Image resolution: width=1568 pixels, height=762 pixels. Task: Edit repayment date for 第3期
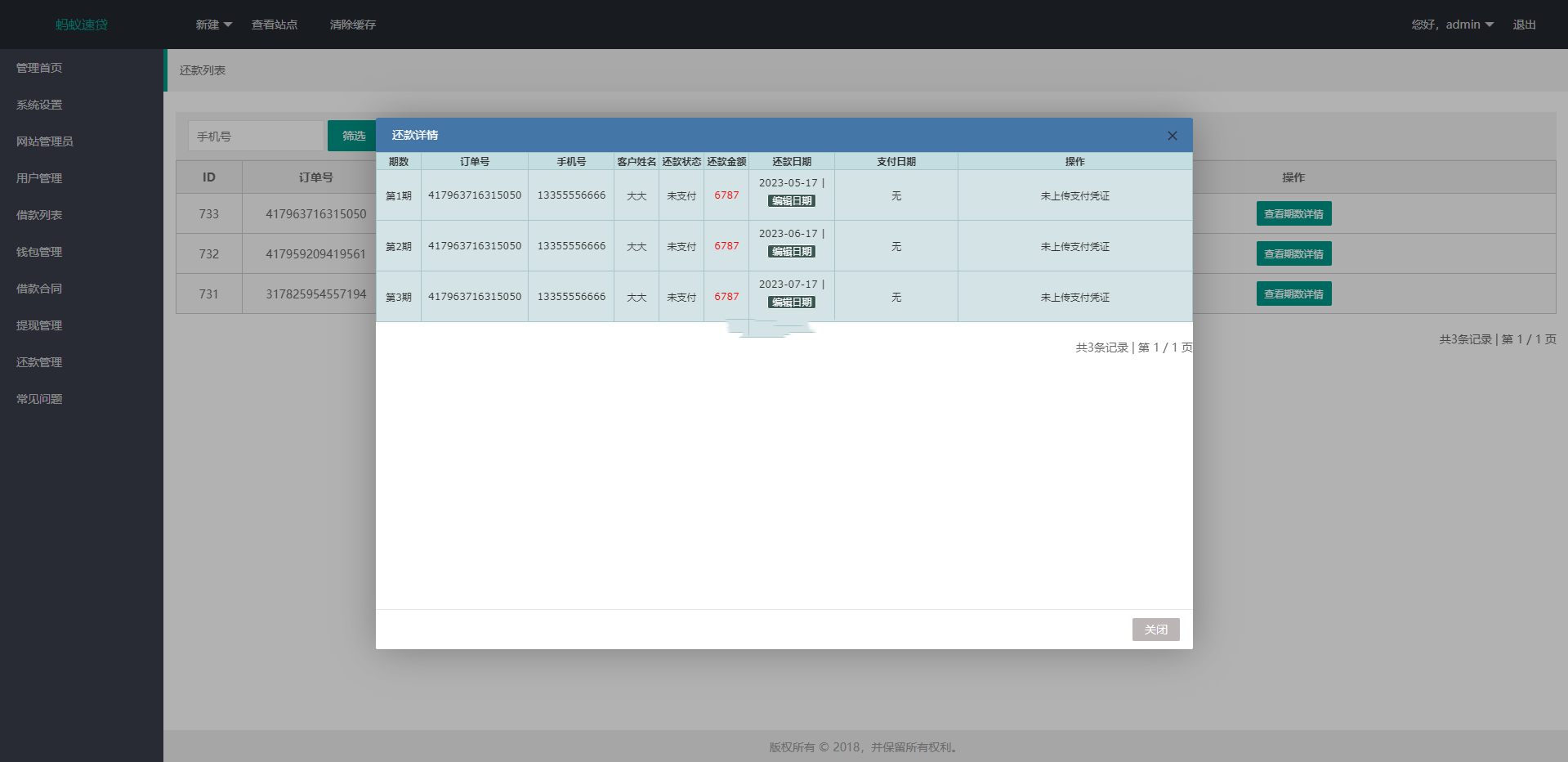click(x=792, y=303)
